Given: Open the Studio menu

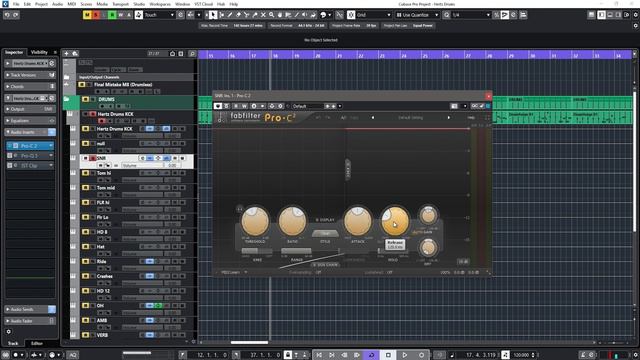Looking at the screenshot, I should point(139,4).
